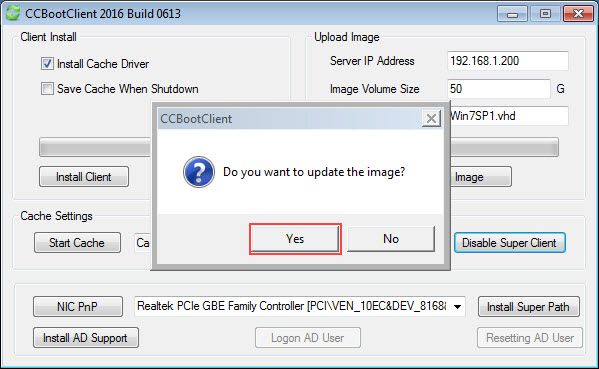This screenshot has height=369, width=599.
Task: Decline image update with No
Action: pyautogui.click(x=391, y=239)
